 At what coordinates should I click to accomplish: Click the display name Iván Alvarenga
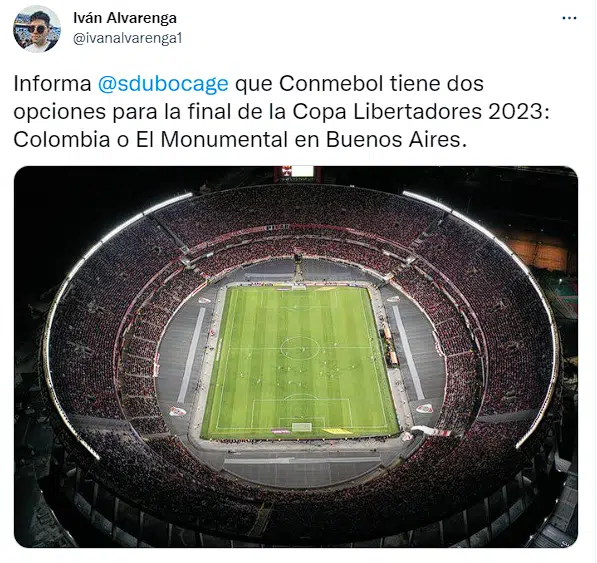click(125, 18)
